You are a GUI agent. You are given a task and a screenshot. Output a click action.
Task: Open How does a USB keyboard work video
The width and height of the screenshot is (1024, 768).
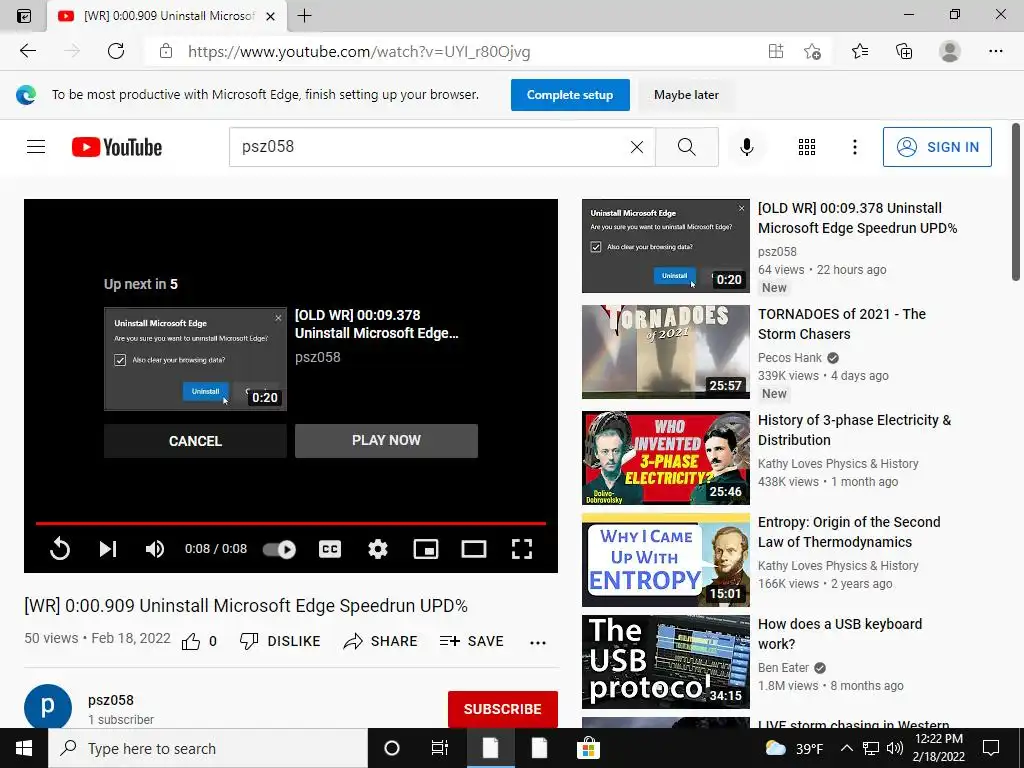point(840,633)
